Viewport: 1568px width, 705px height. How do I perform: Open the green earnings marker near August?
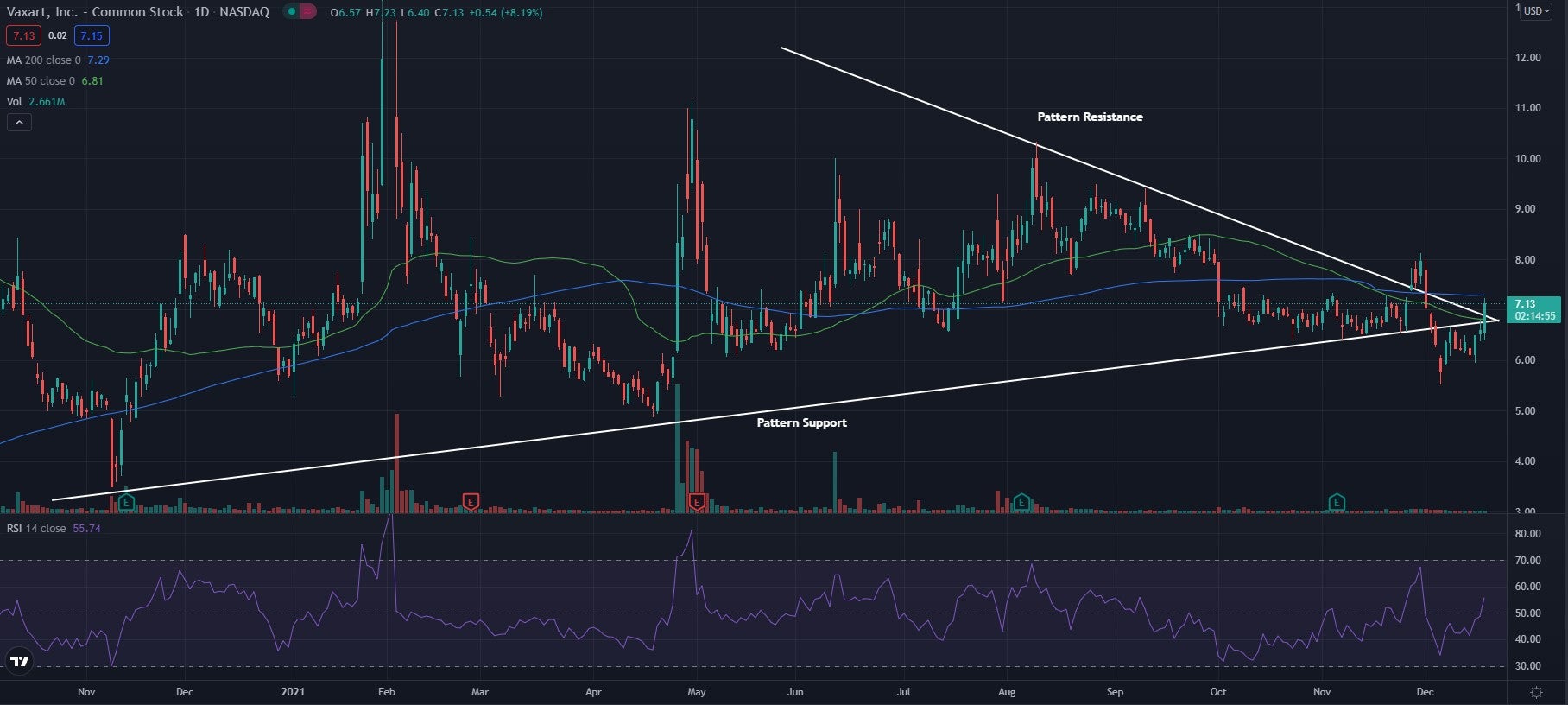(x=1021, y=501)
